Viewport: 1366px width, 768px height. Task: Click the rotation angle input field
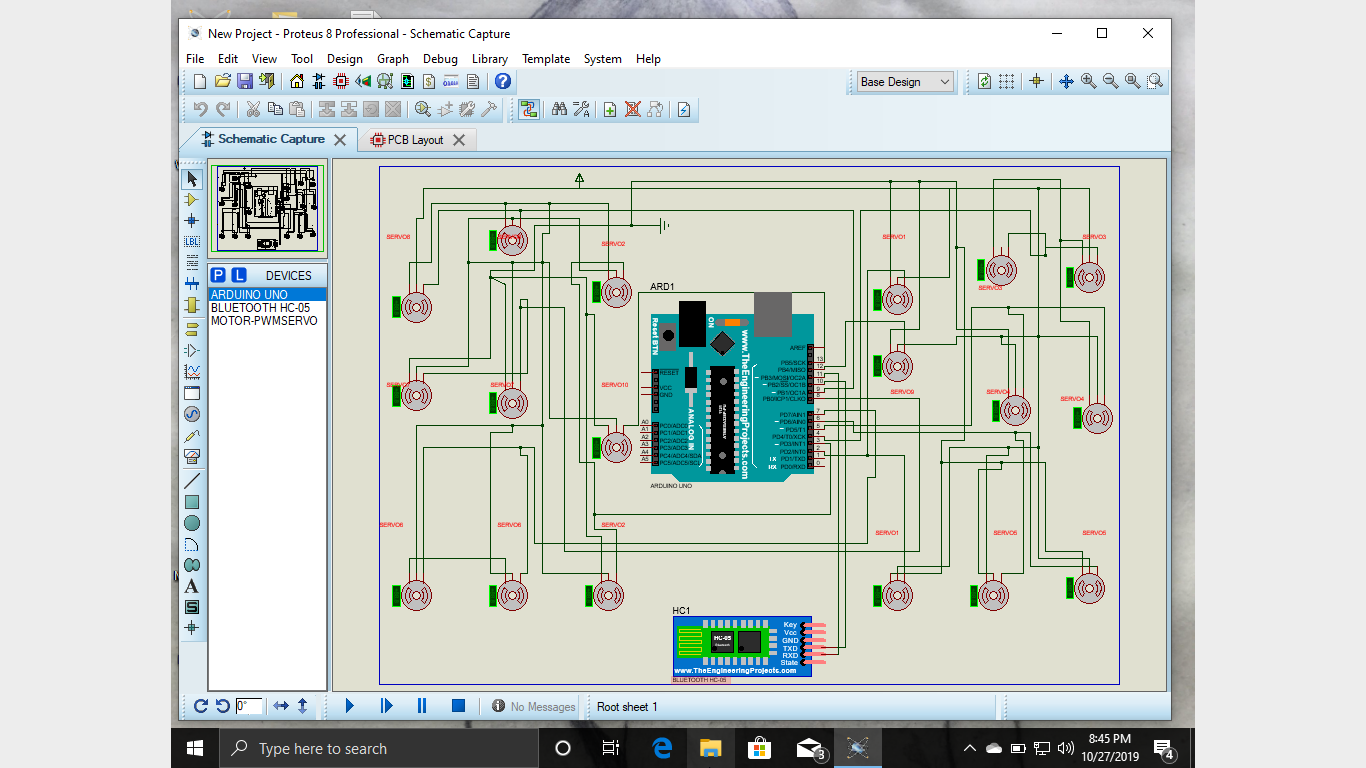click(249, 706)
